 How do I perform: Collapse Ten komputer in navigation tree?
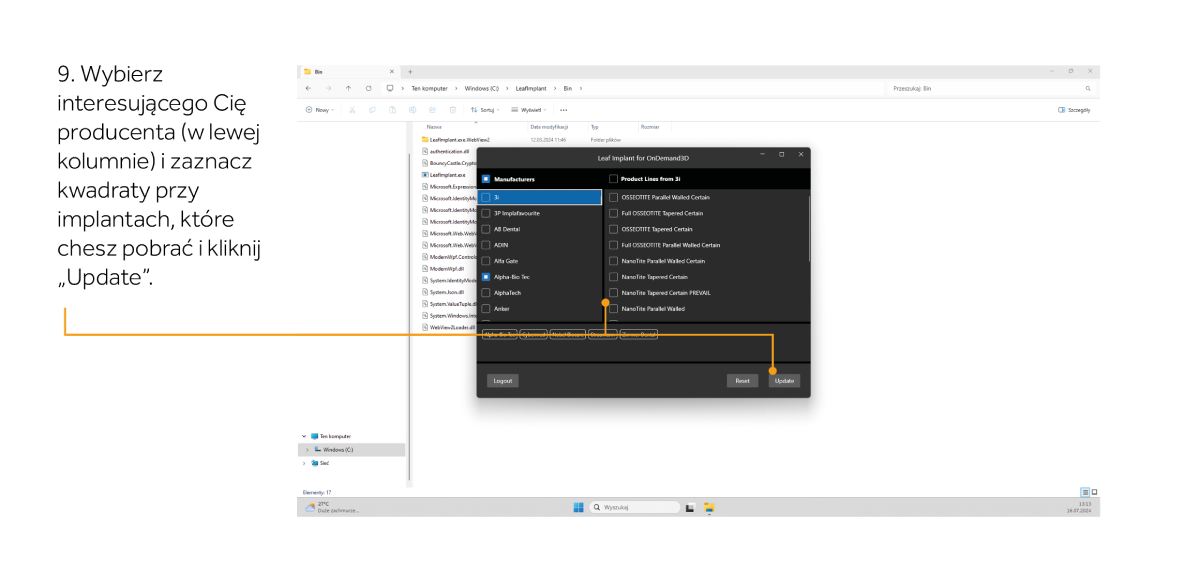click(x=304, y=436)
